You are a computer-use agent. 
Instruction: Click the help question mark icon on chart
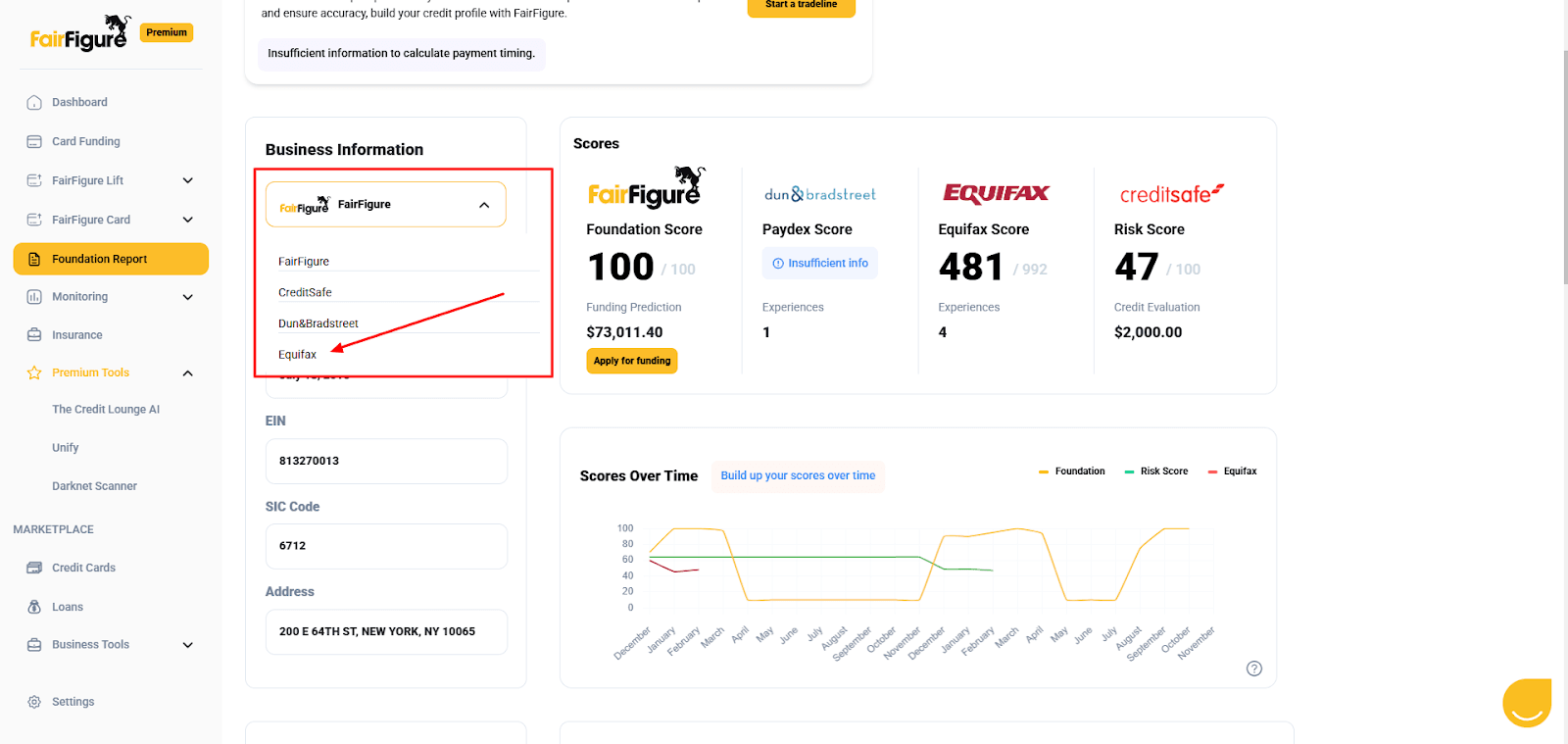click(1254, 669)
